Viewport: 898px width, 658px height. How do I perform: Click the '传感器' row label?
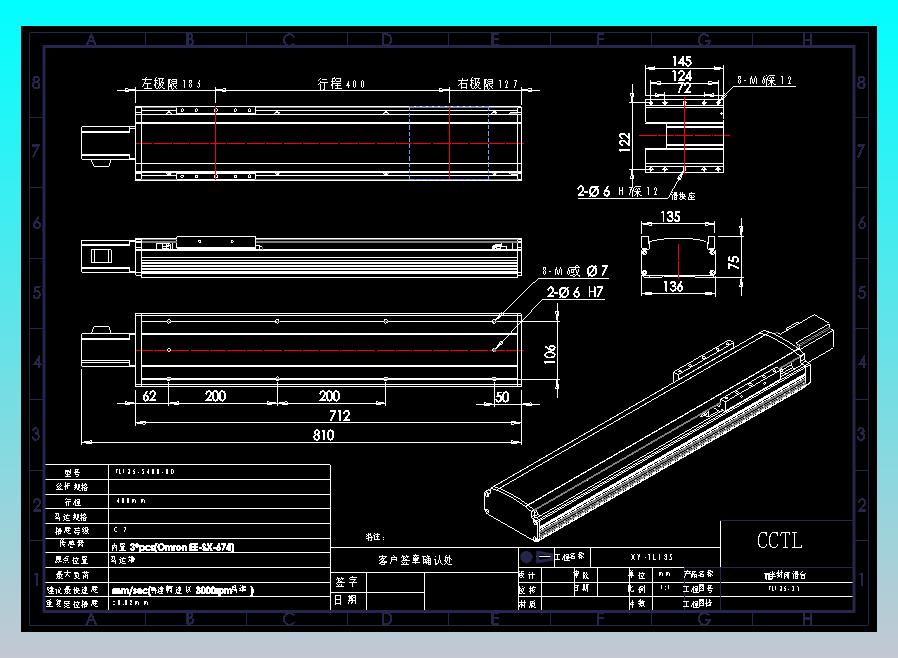(72, 544)
